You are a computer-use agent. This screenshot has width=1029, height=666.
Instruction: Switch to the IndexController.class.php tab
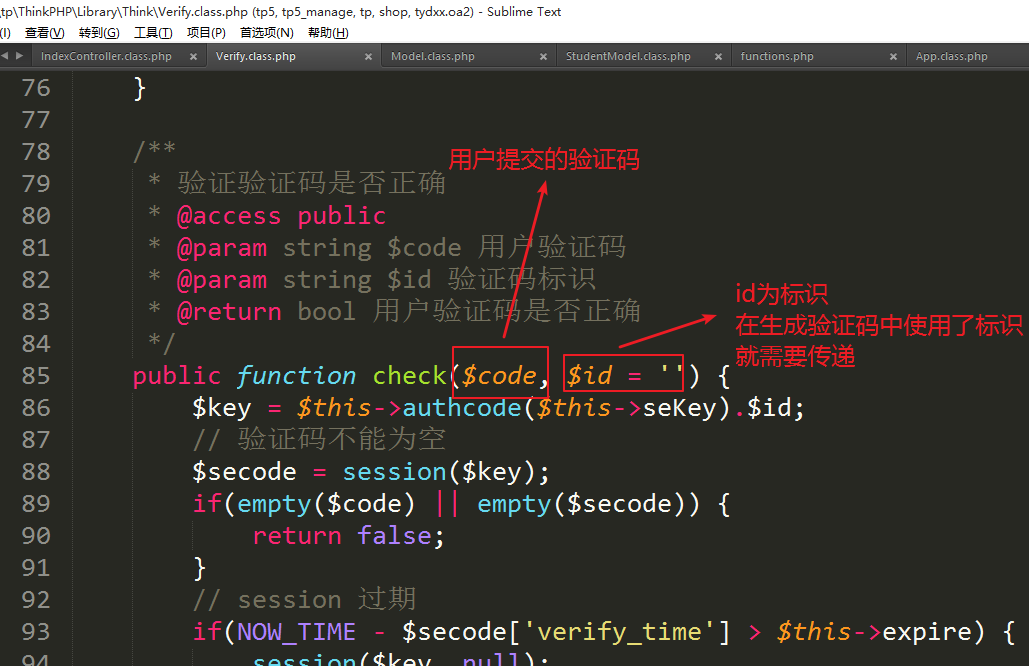pos(106,57)
